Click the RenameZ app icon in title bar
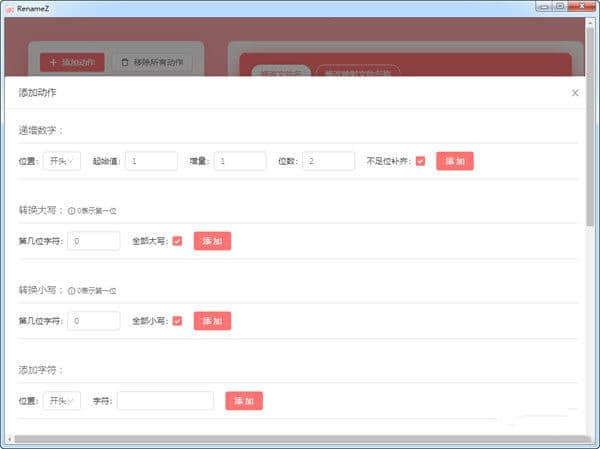600x449 pixels. (10, 9)
